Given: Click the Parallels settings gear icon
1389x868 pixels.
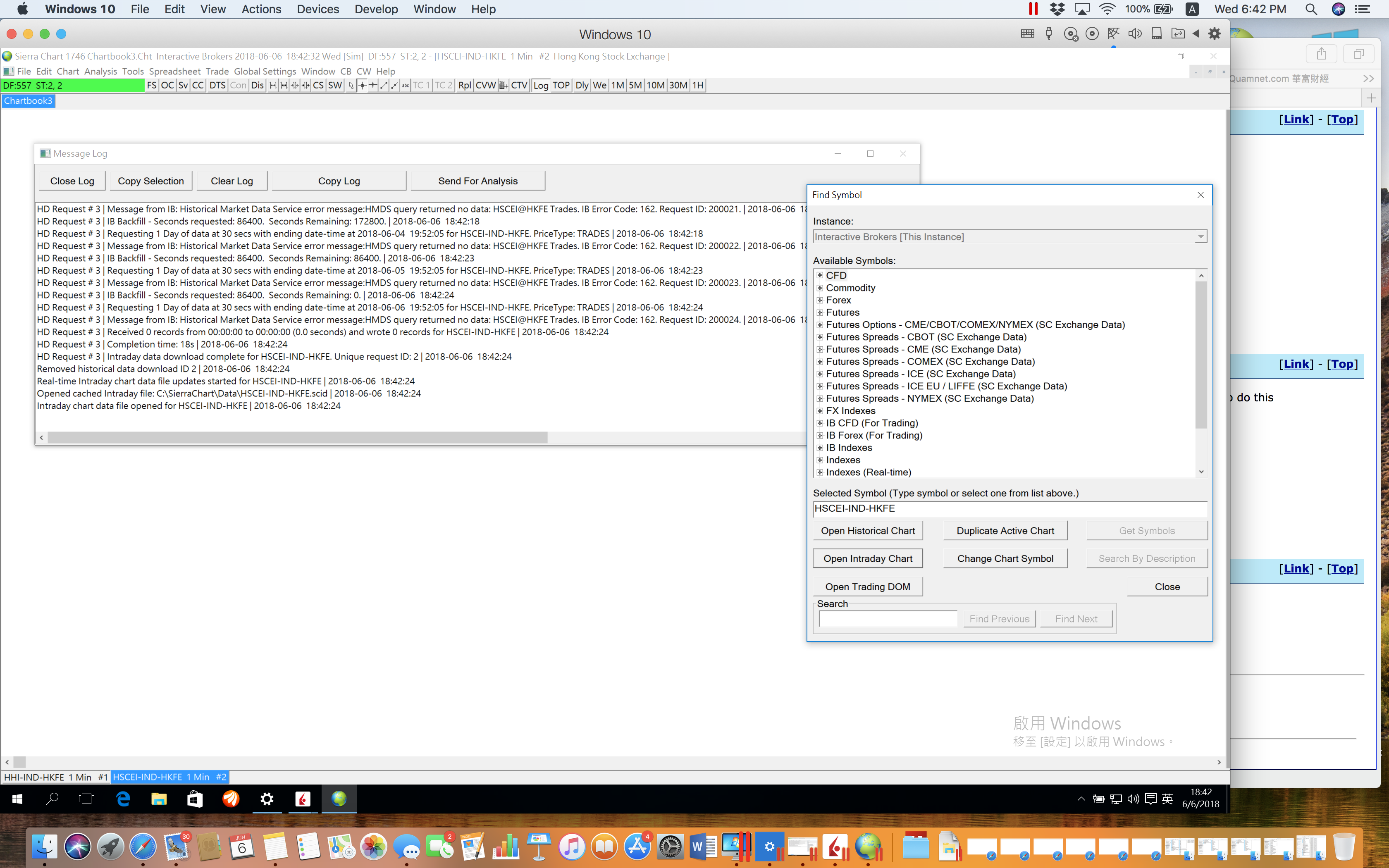Looking at the screenshot, I should [1214, 34].
